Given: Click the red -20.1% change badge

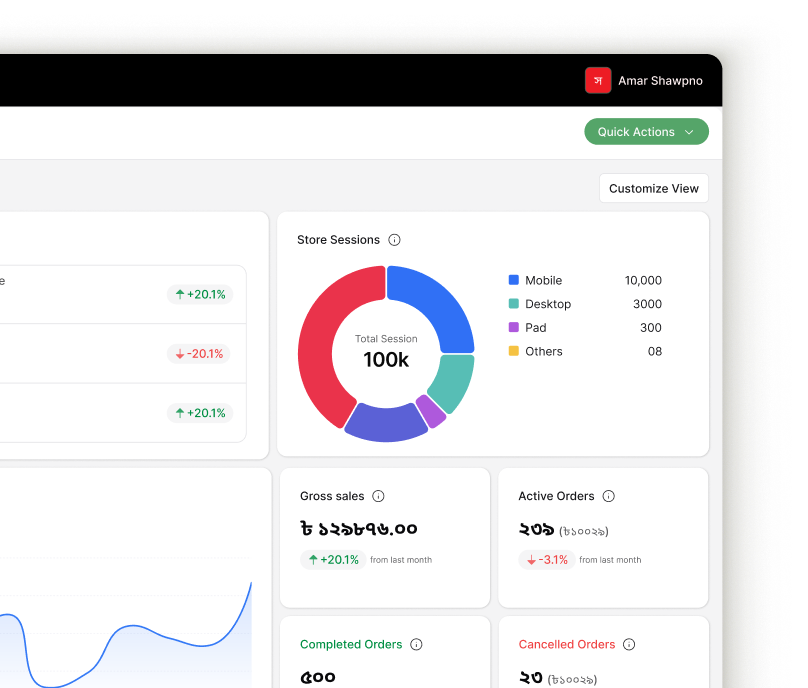Looking at the screenshot, I should (x=199, y=354).
